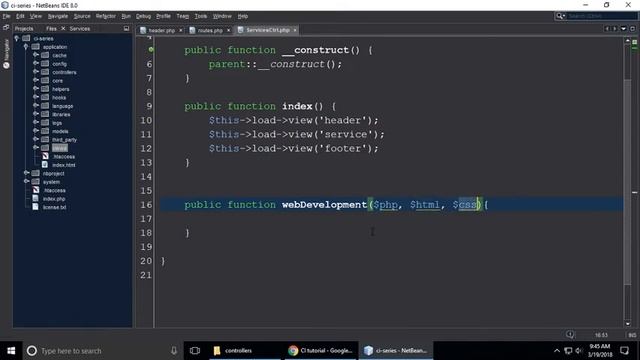Expand the controllers folder
Screen dimensions: 640x360
coord(36,72)
